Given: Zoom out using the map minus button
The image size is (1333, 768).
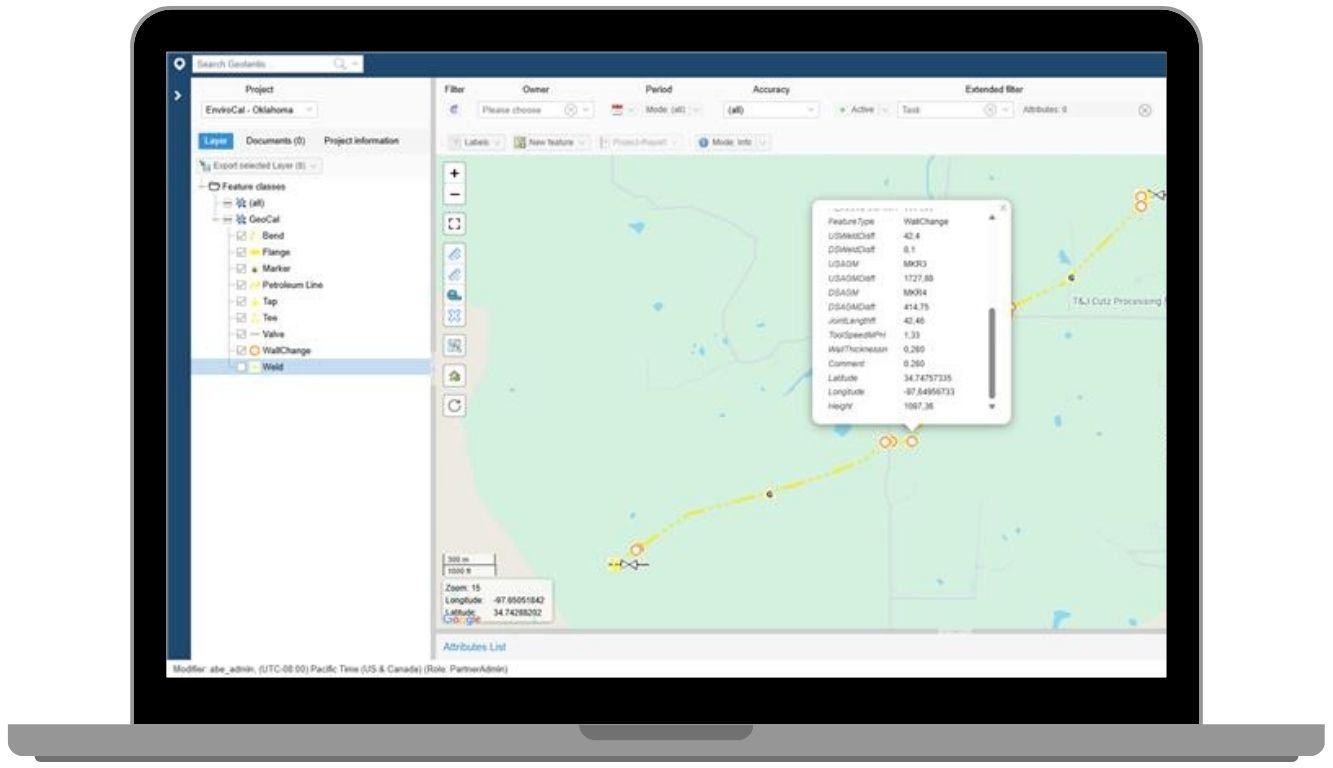Looking at the screenshot, I should tap(454, 194).
